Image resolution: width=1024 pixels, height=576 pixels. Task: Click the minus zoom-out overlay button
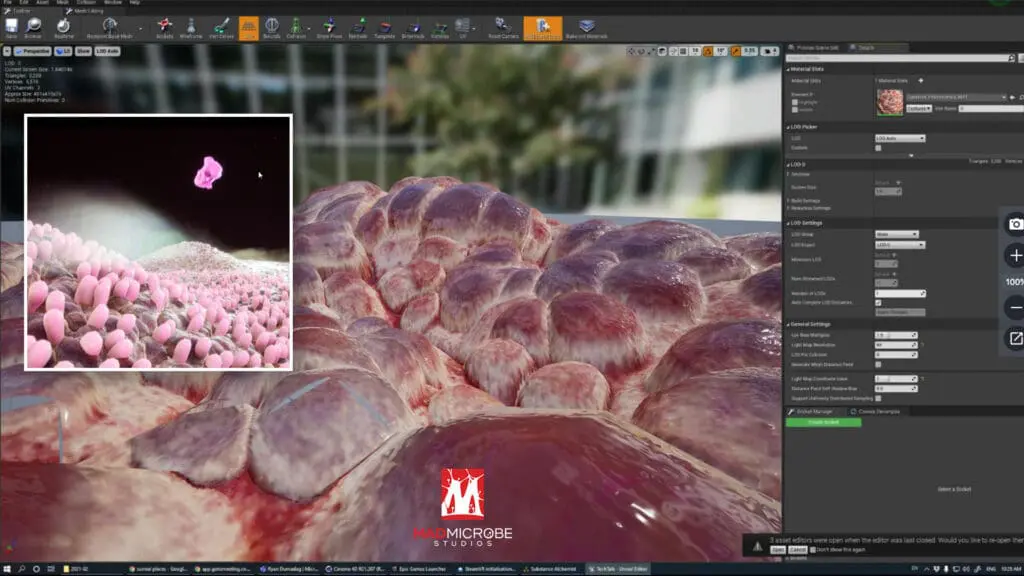click(1015, 308)
